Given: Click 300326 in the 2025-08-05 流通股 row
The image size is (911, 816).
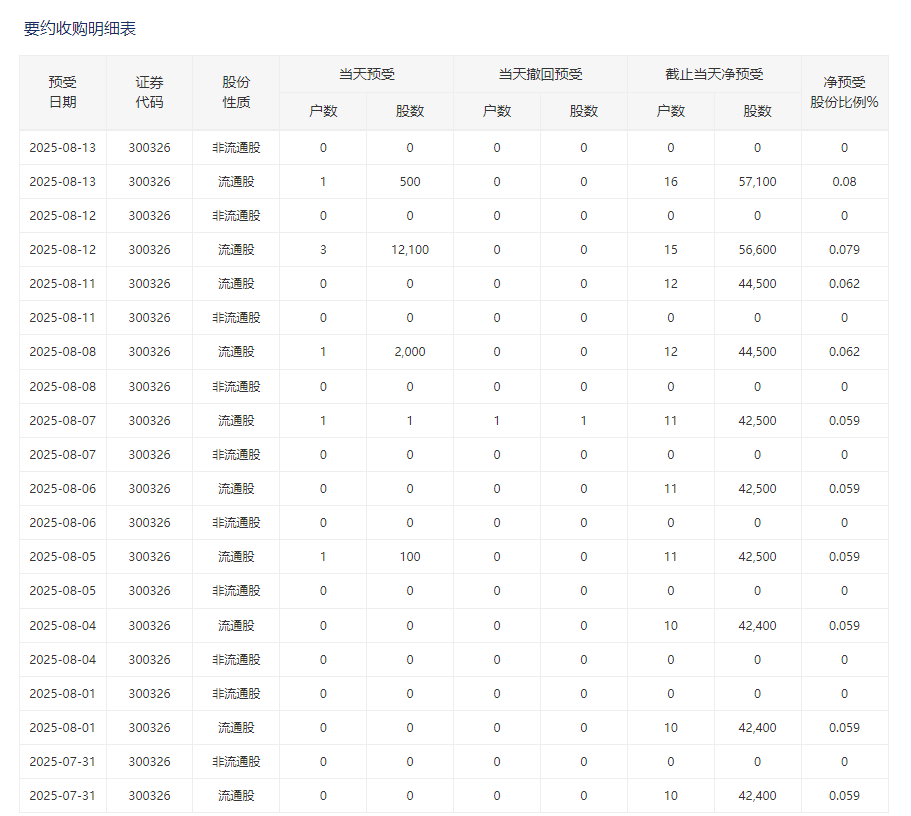Looking at the screenshot, I should 149,557.
